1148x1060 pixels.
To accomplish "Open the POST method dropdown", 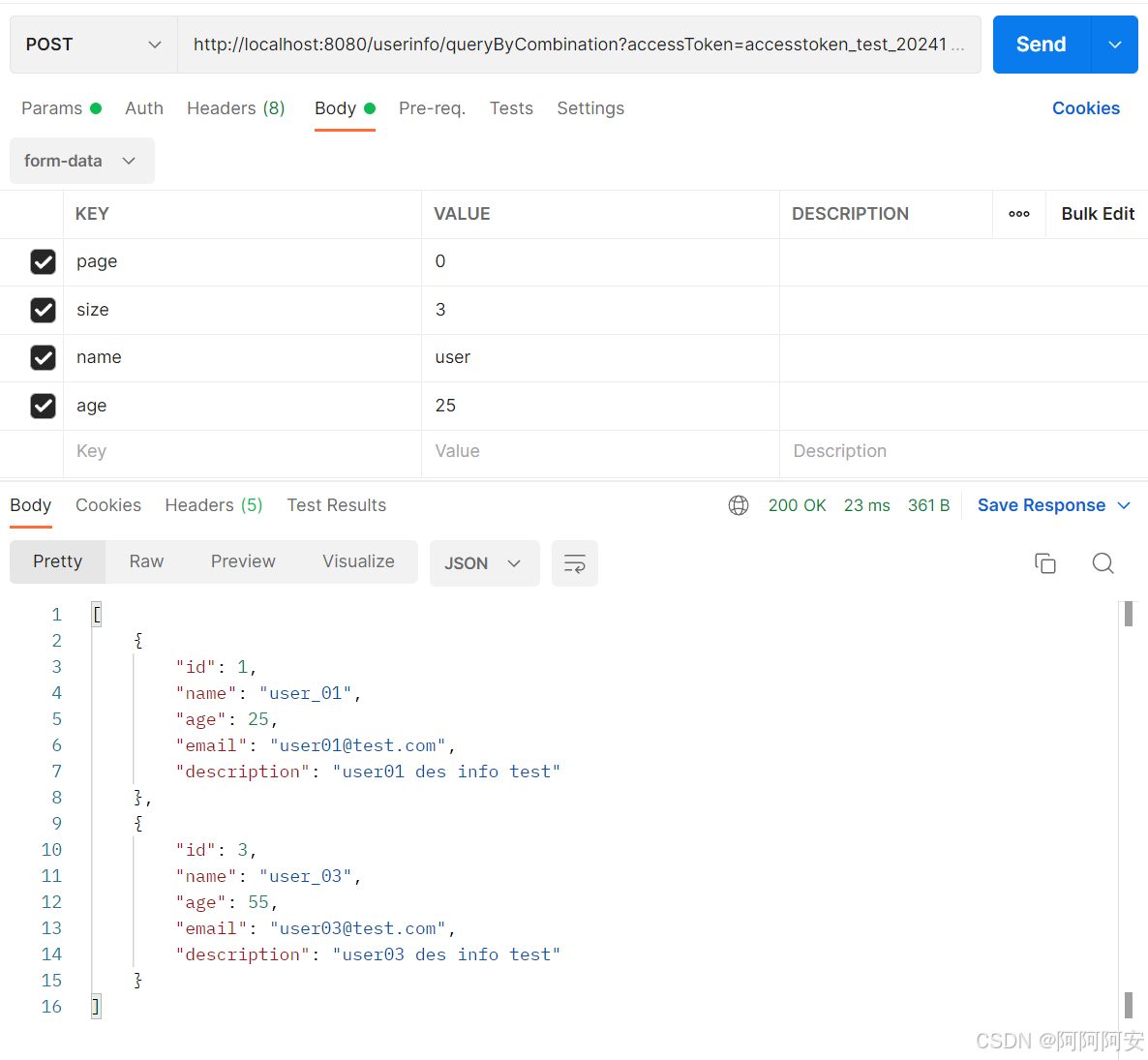I will 94,45.
